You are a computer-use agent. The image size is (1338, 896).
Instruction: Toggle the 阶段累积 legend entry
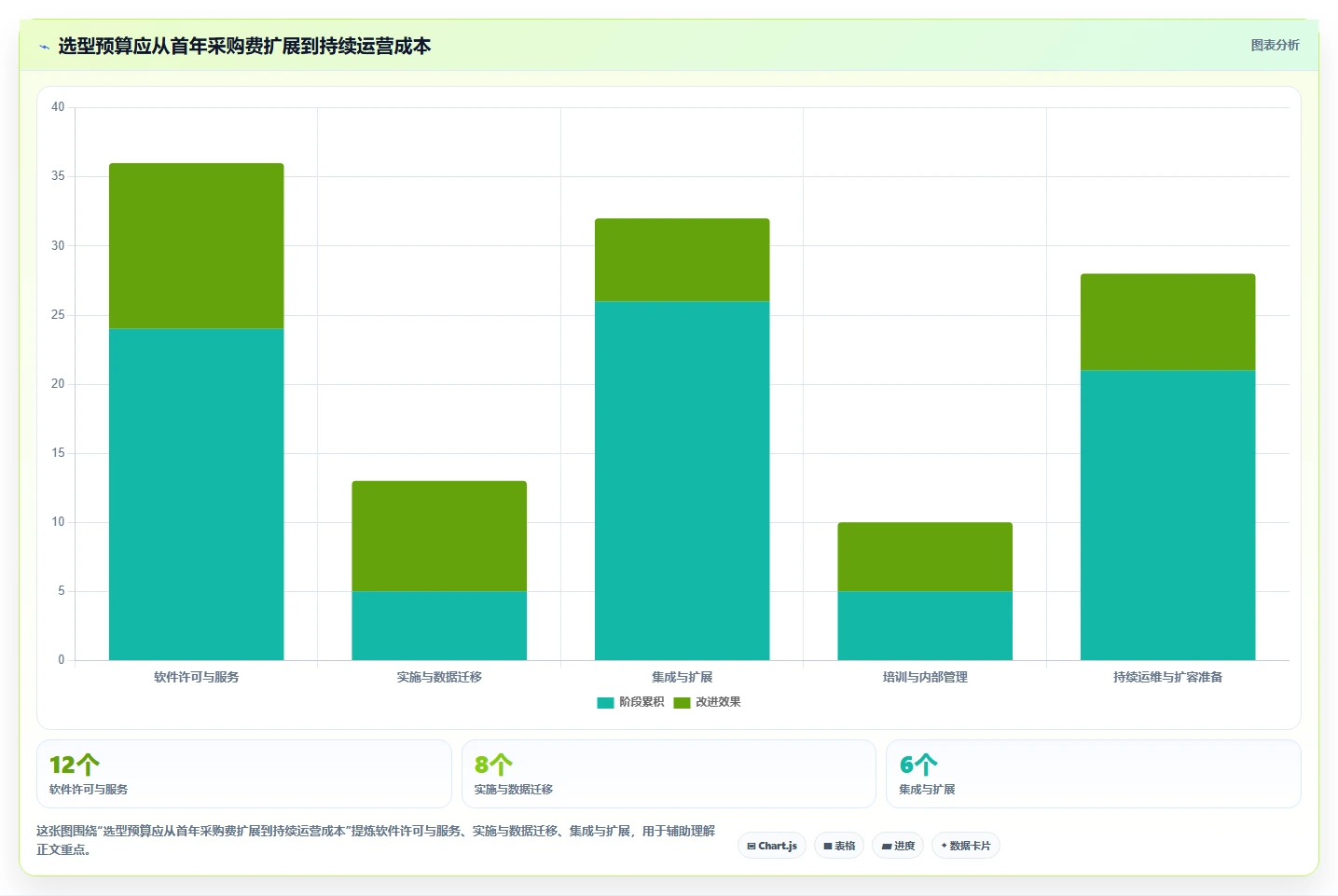tap(630, 702)
